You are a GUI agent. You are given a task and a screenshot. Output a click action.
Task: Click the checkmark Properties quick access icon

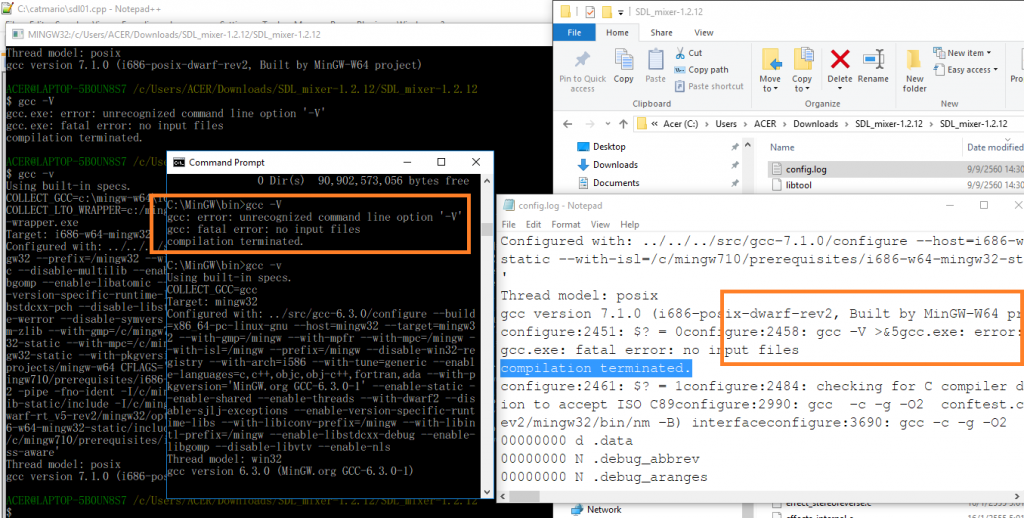[x=590, y=11]
